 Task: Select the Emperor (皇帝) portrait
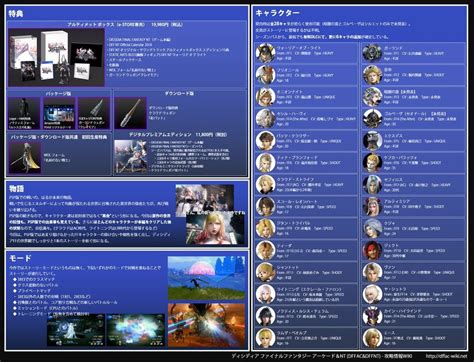(372, 75)
